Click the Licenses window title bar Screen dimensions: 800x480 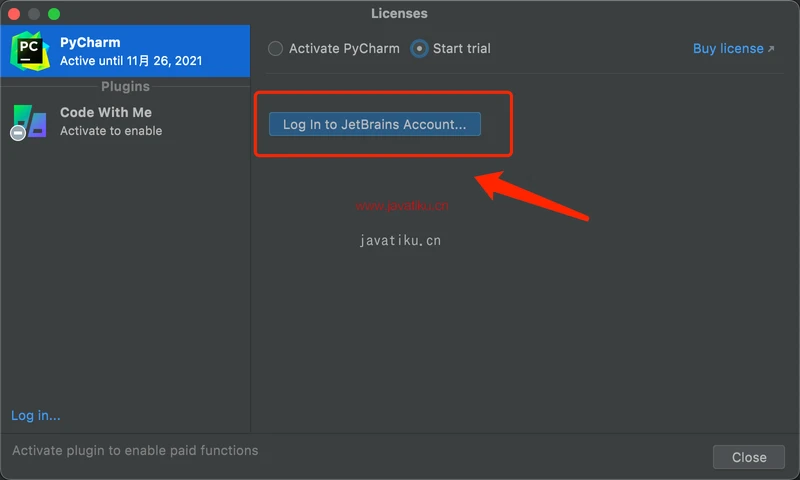click(399, 13)
